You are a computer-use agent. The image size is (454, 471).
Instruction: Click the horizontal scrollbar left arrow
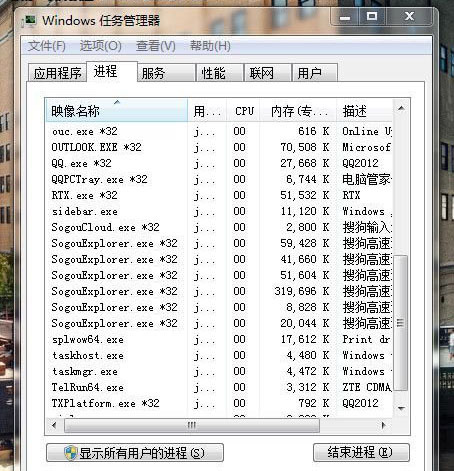pyautogui.click(x=54, y=425)
